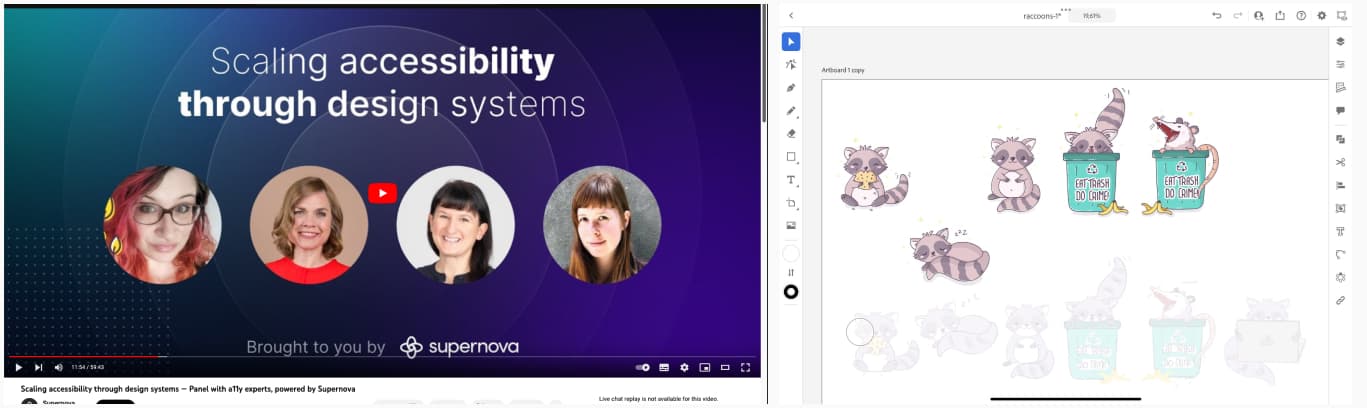The height and width of the screenshot is (408, 1367).
Task: Toggle theater mode on the video player
Action: [x=725, y=367]
